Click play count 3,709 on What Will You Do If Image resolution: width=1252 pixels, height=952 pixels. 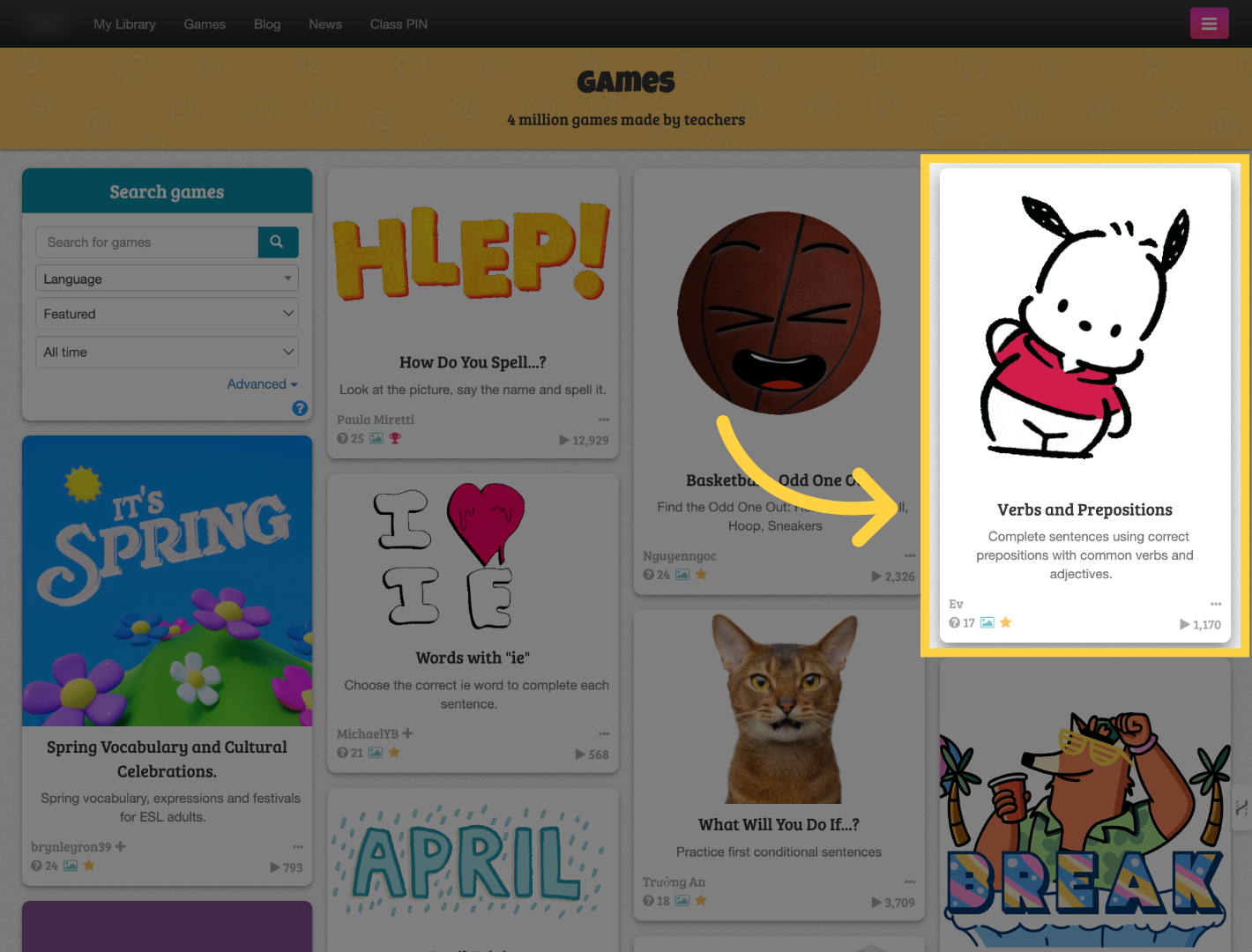point(893,903)
